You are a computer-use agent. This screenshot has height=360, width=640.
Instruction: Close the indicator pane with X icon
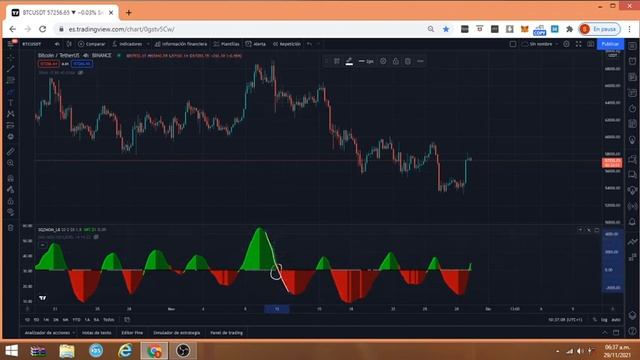(589, 230)
